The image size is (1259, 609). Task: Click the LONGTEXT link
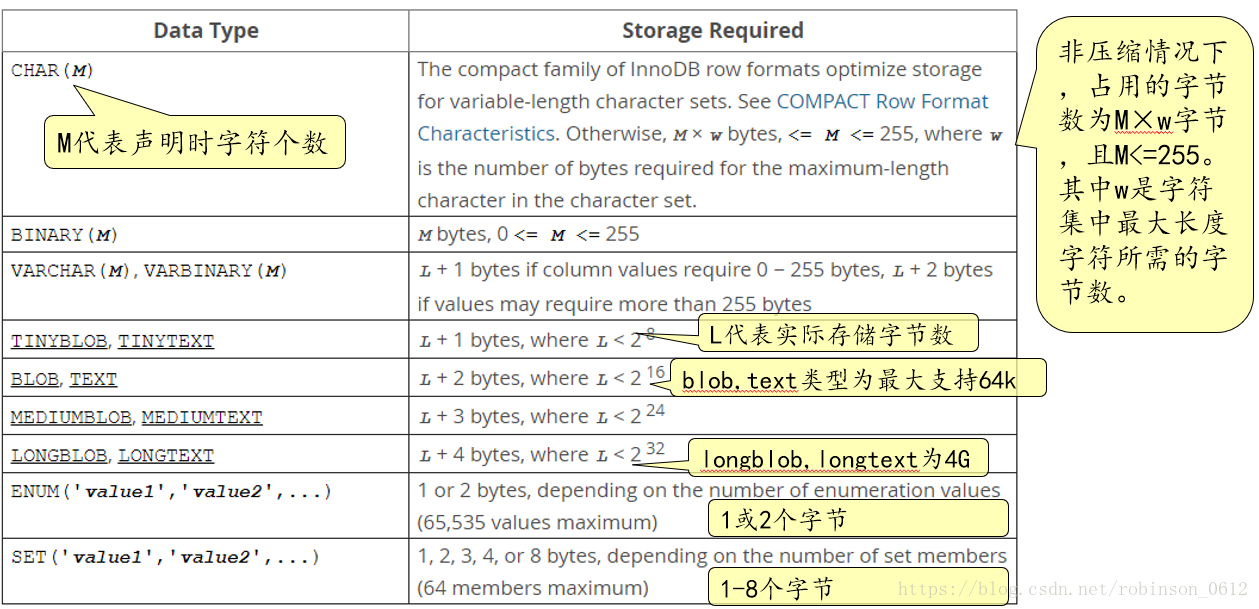166,456
